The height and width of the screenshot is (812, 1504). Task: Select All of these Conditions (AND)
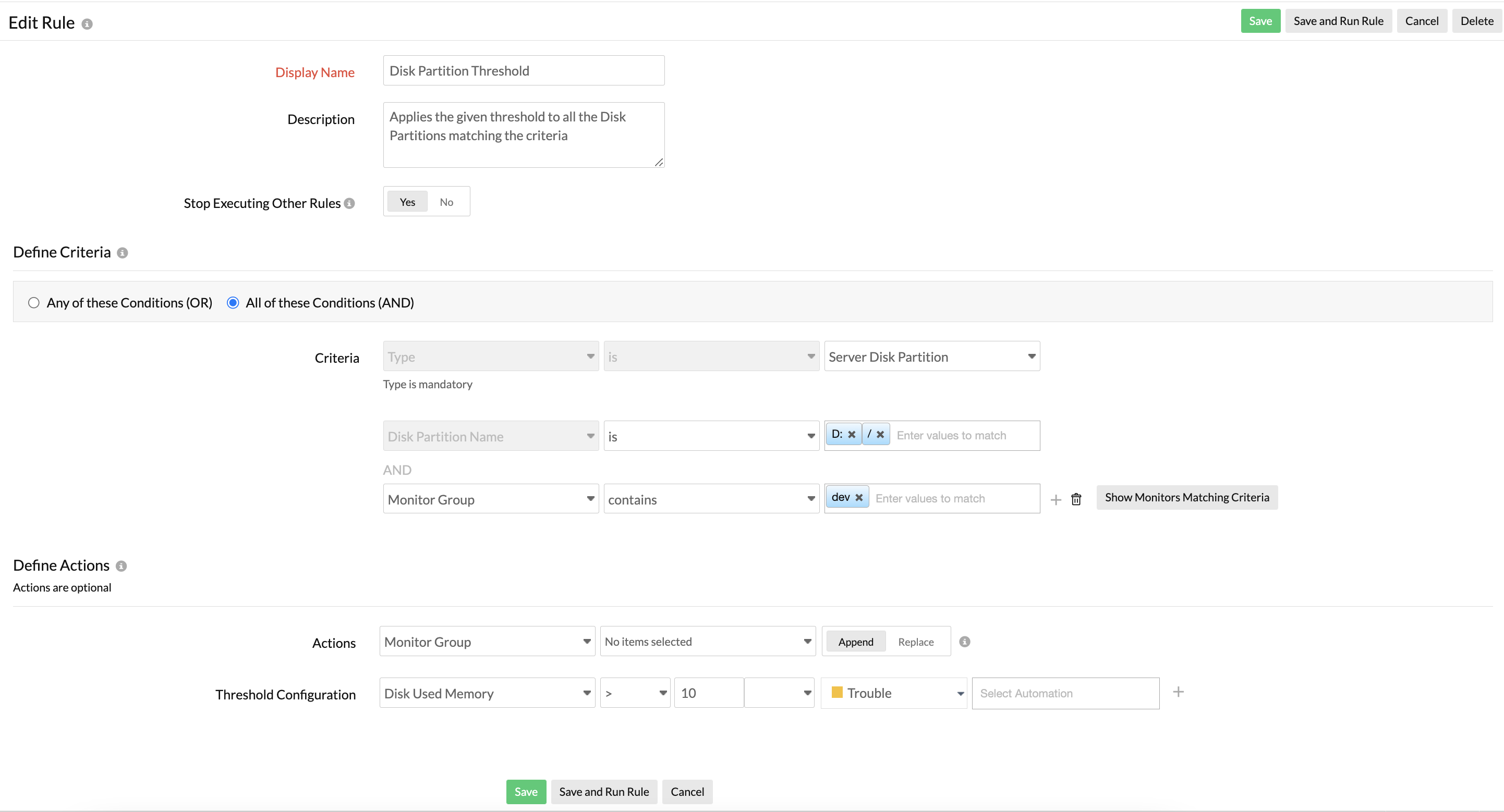[233, 302]
